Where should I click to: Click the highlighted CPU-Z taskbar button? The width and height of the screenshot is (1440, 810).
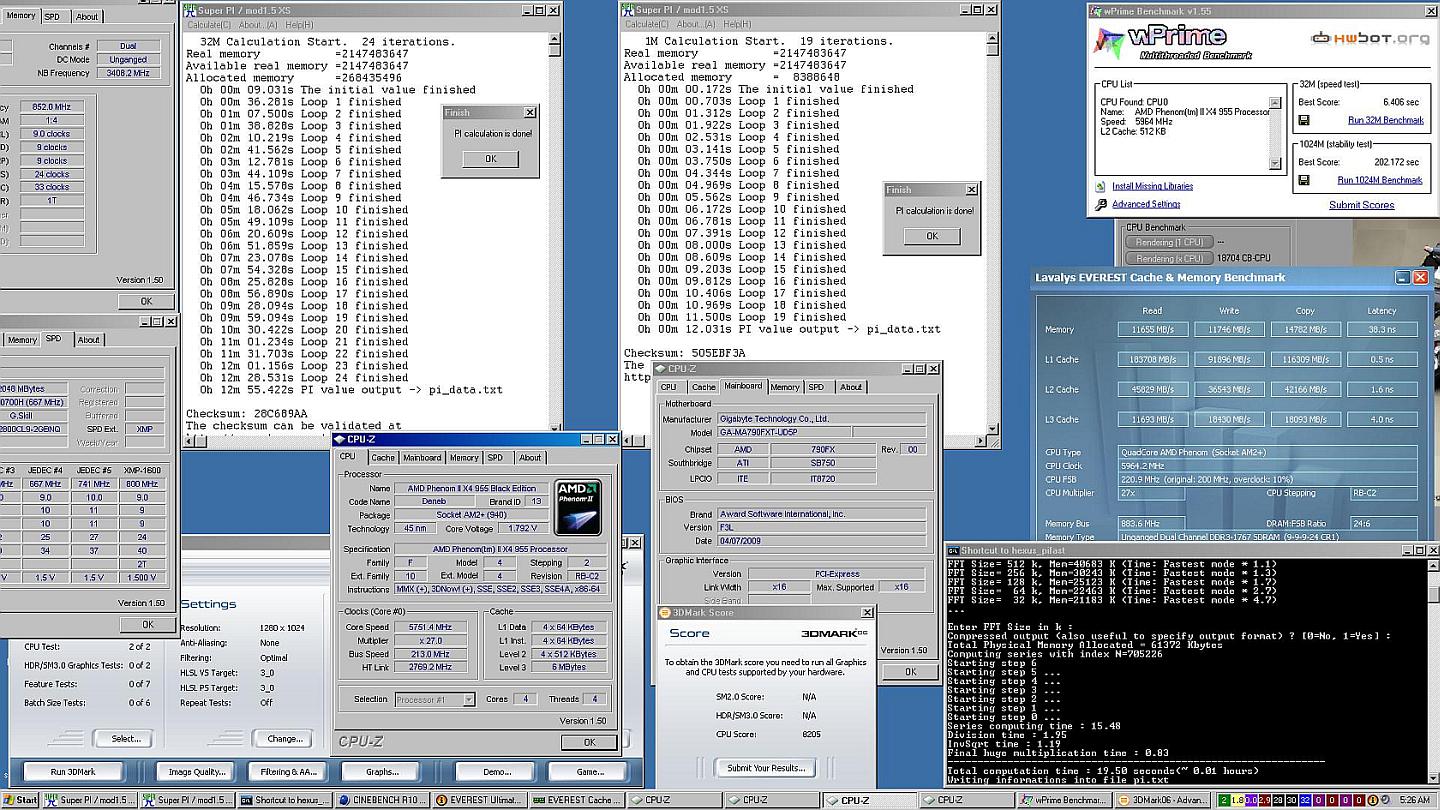[x=868, y=800]
